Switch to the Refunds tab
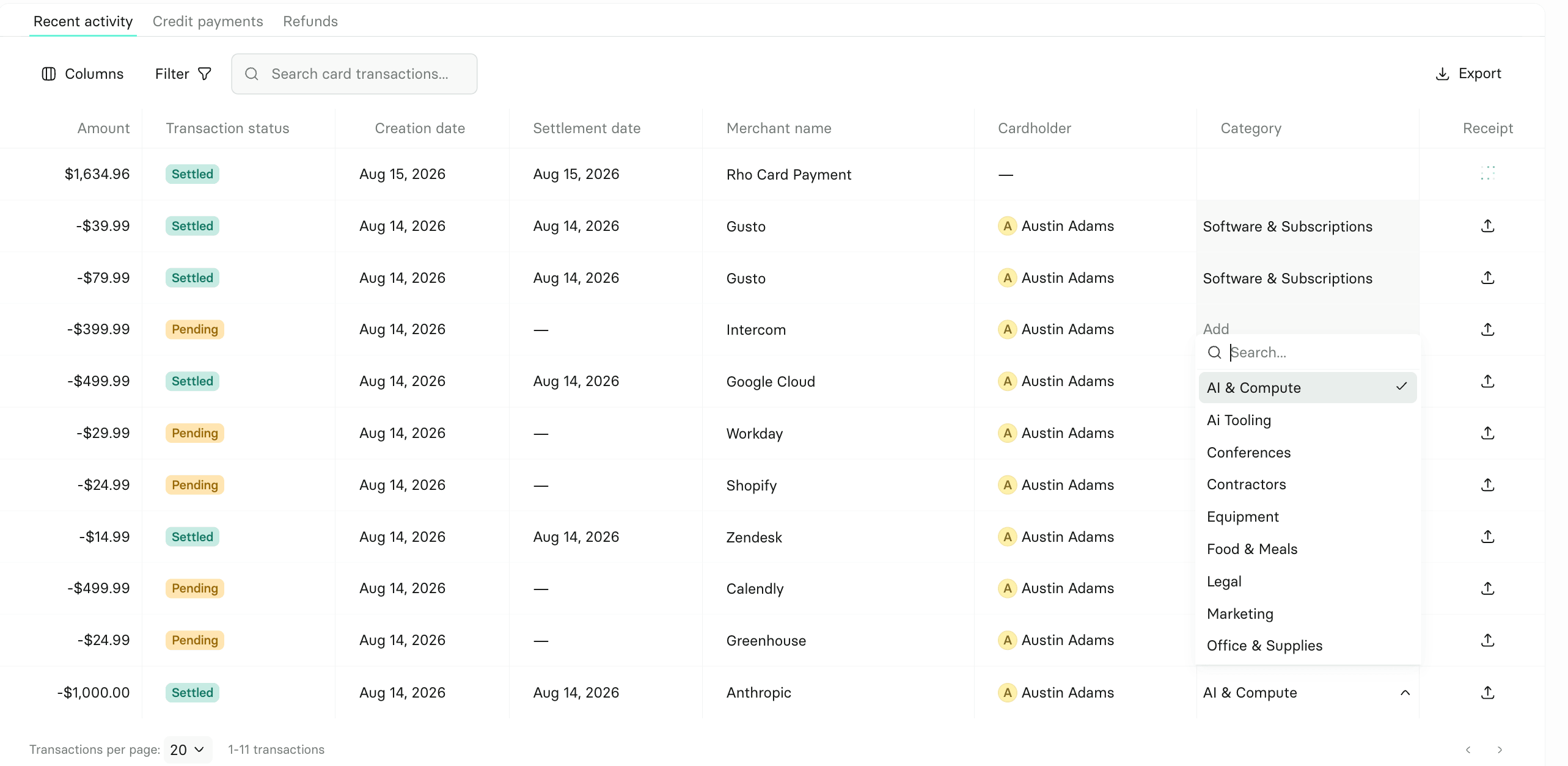This screenshot has width=1568, height=766. tap(310, 21)
